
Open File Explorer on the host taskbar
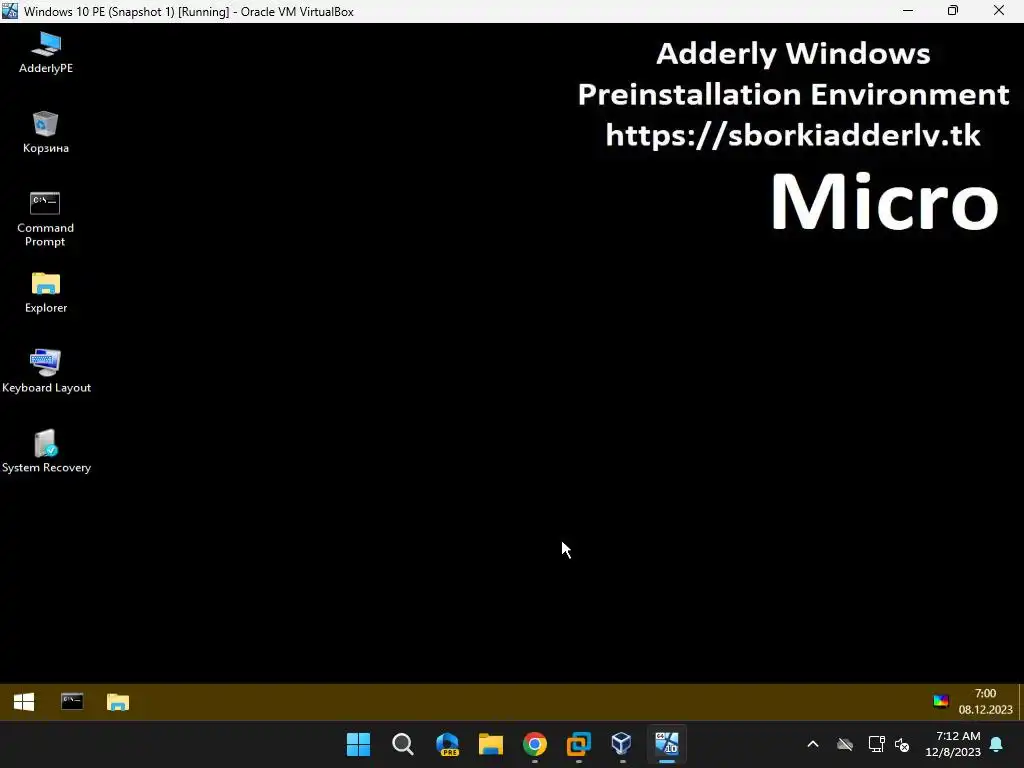pyautogui.click(x=491, y=744)
